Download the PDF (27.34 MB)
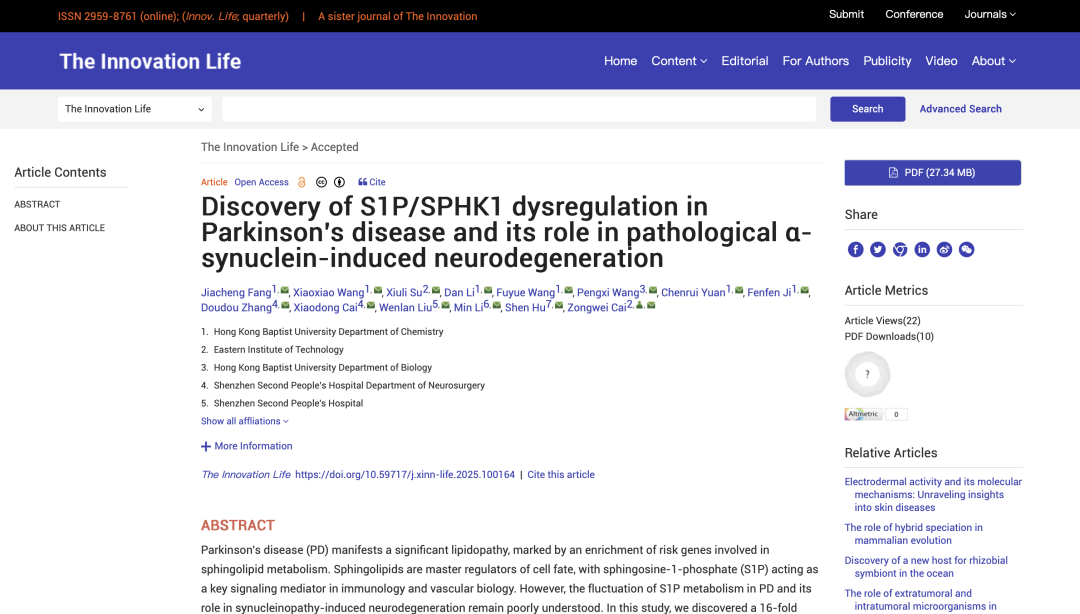The height and width of the screenshot is (614, 1080). (x=932, y=172)
